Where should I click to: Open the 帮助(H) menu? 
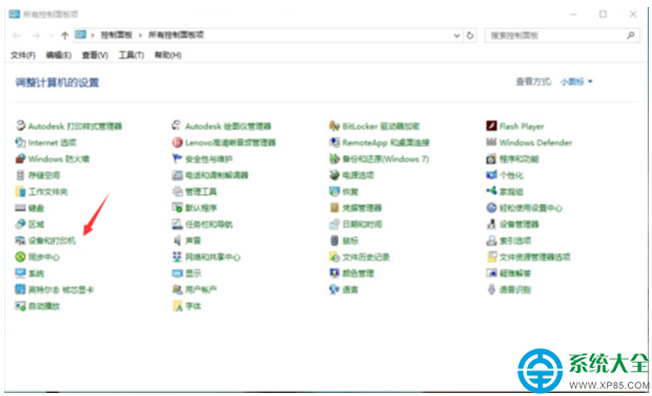click(168, 55)
